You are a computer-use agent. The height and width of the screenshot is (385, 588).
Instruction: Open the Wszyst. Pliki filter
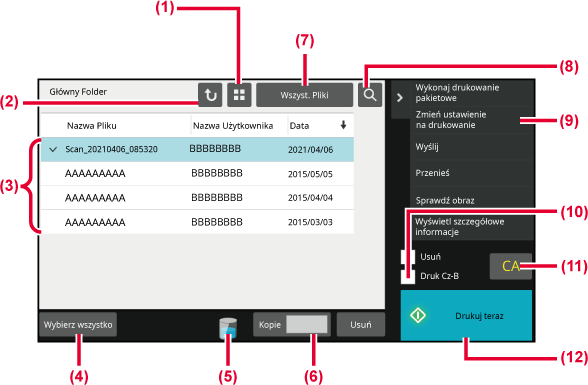click(x=304, y=95)
